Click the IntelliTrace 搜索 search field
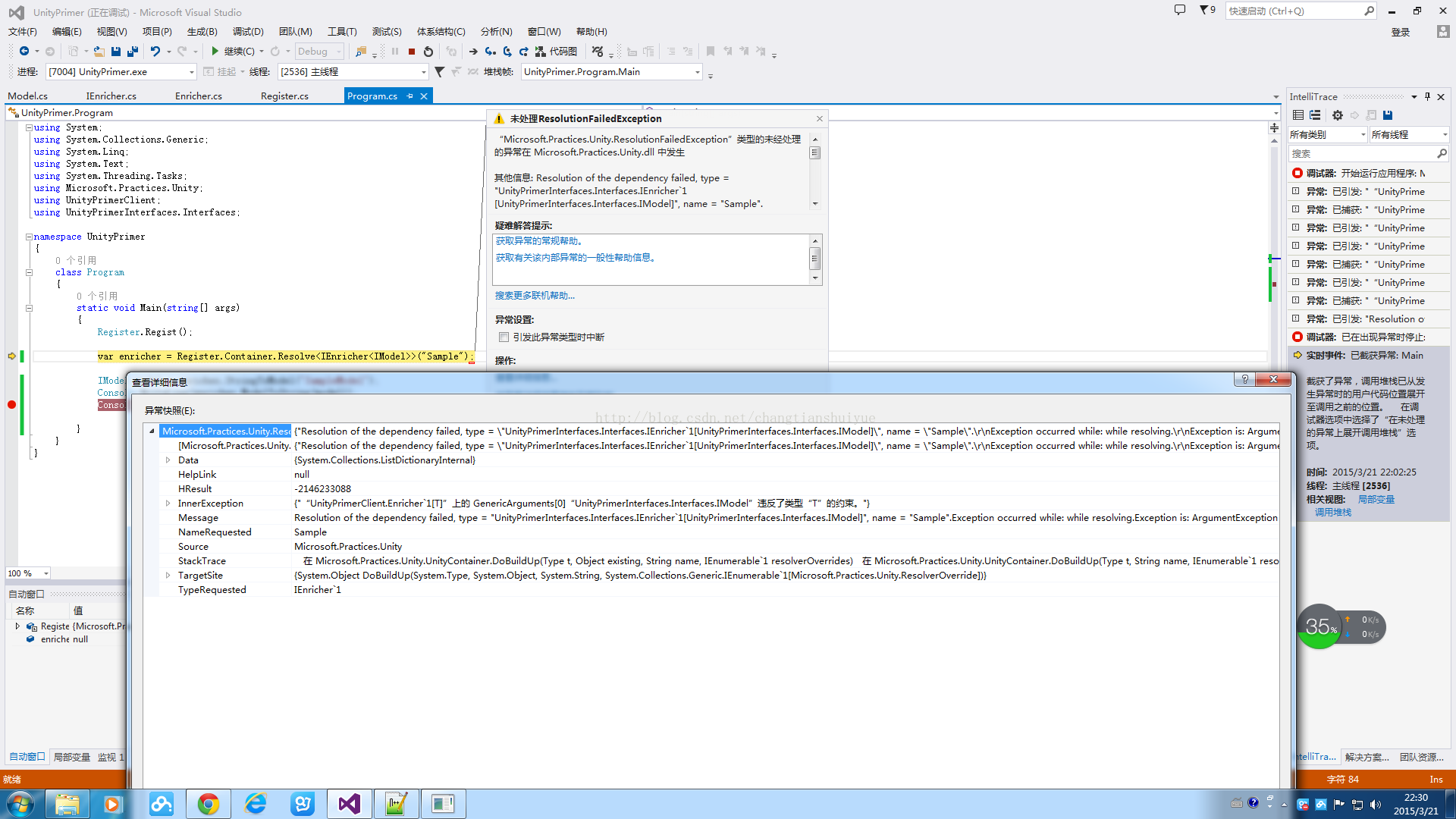The image size is (1456, 819). [x=1368, y=153]
